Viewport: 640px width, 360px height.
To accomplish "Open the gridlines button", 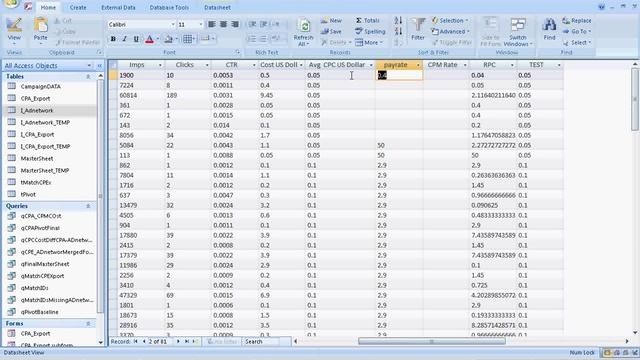I will (187, 39).
